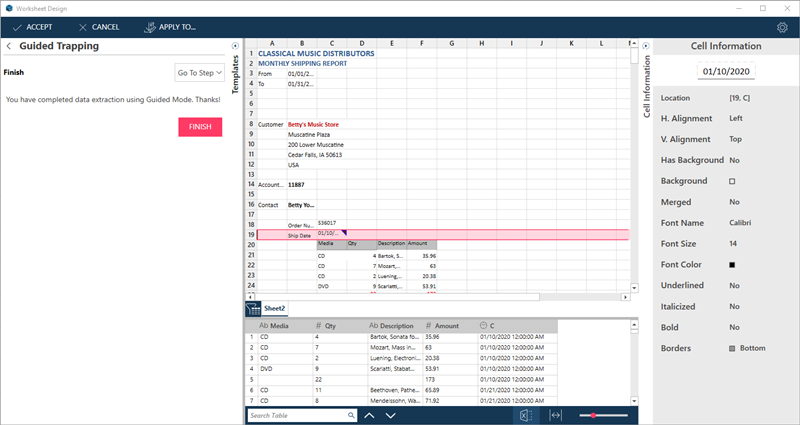Open settings via the gear icon
The height and width of the screenshot is (425, 800).
point(782,27)
